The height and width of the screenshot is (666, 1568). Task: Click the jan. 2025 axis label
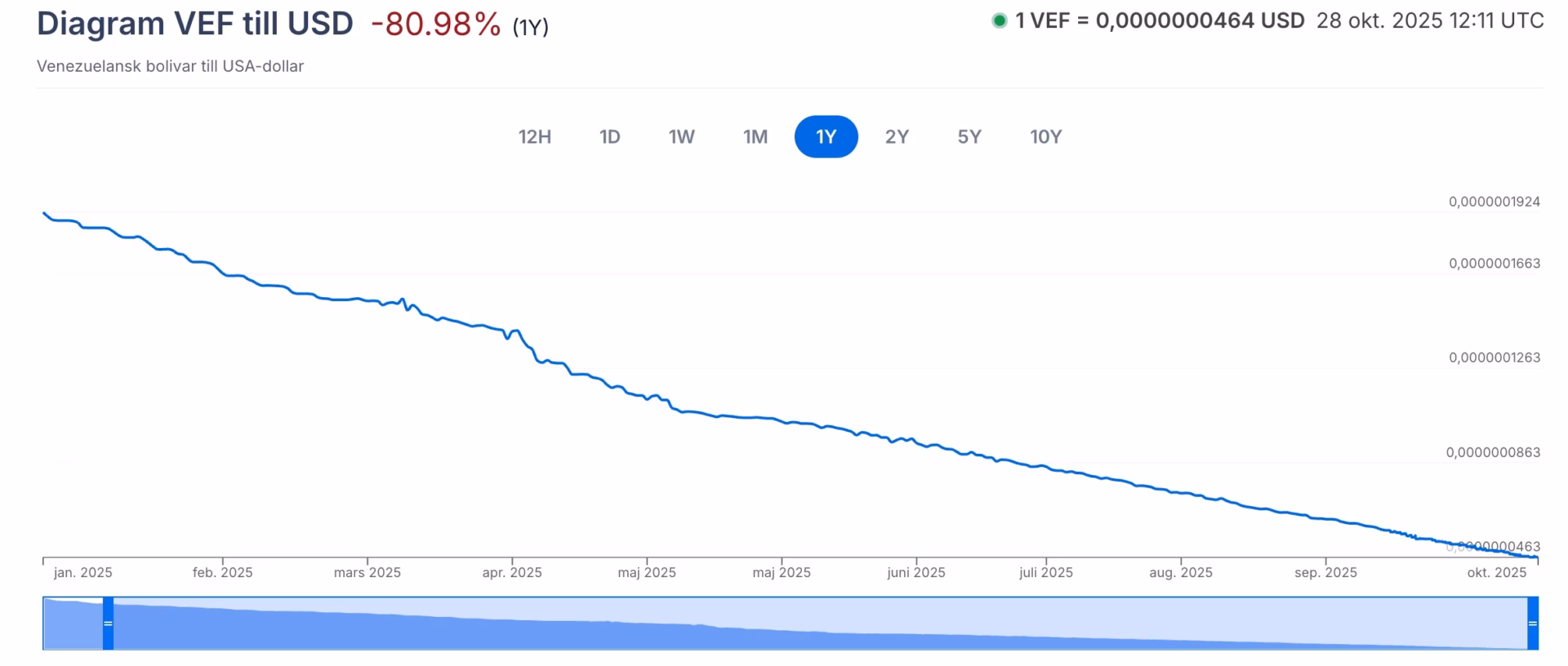click(83, 573)
